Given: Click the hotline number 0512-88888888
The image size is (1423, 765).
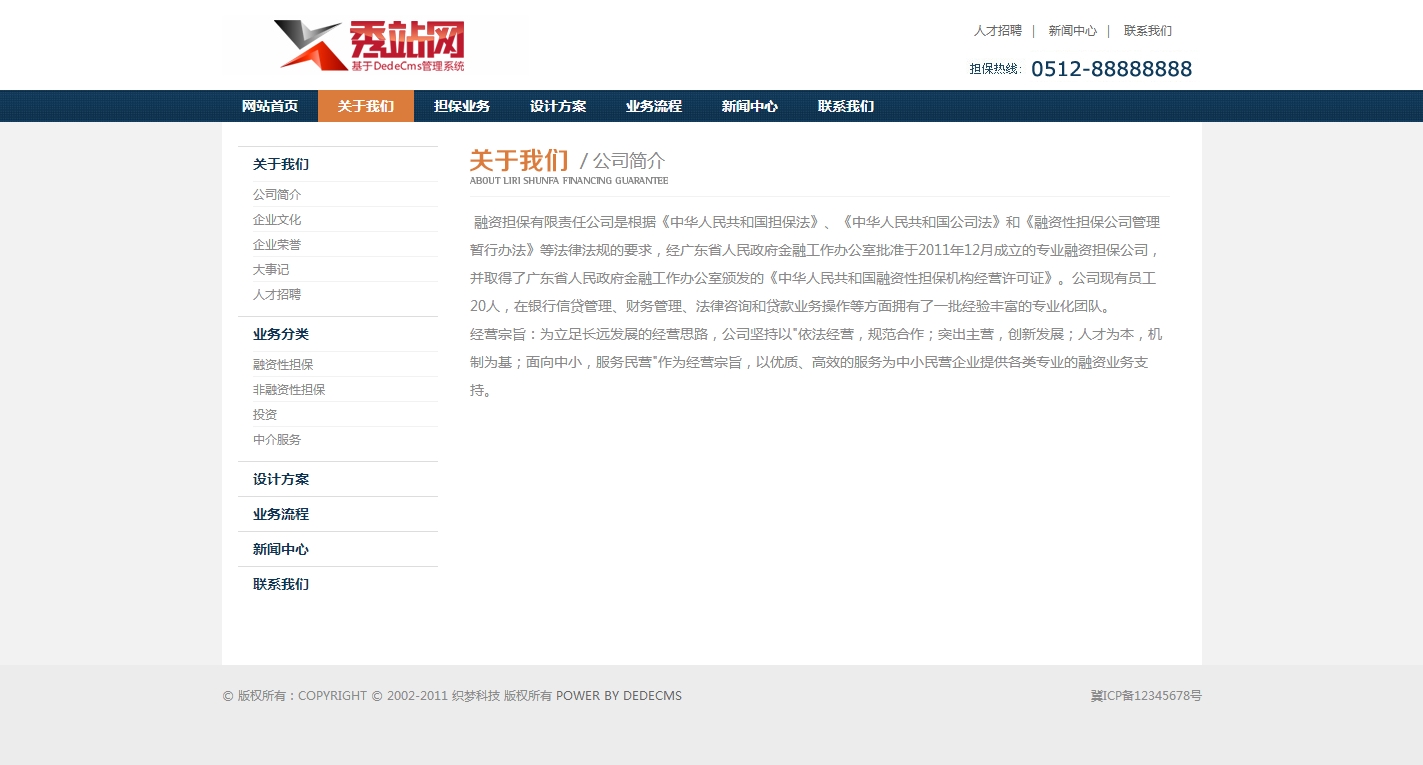Looking at the screenshot, I should pyautogui.click(x=1111, y=69).
